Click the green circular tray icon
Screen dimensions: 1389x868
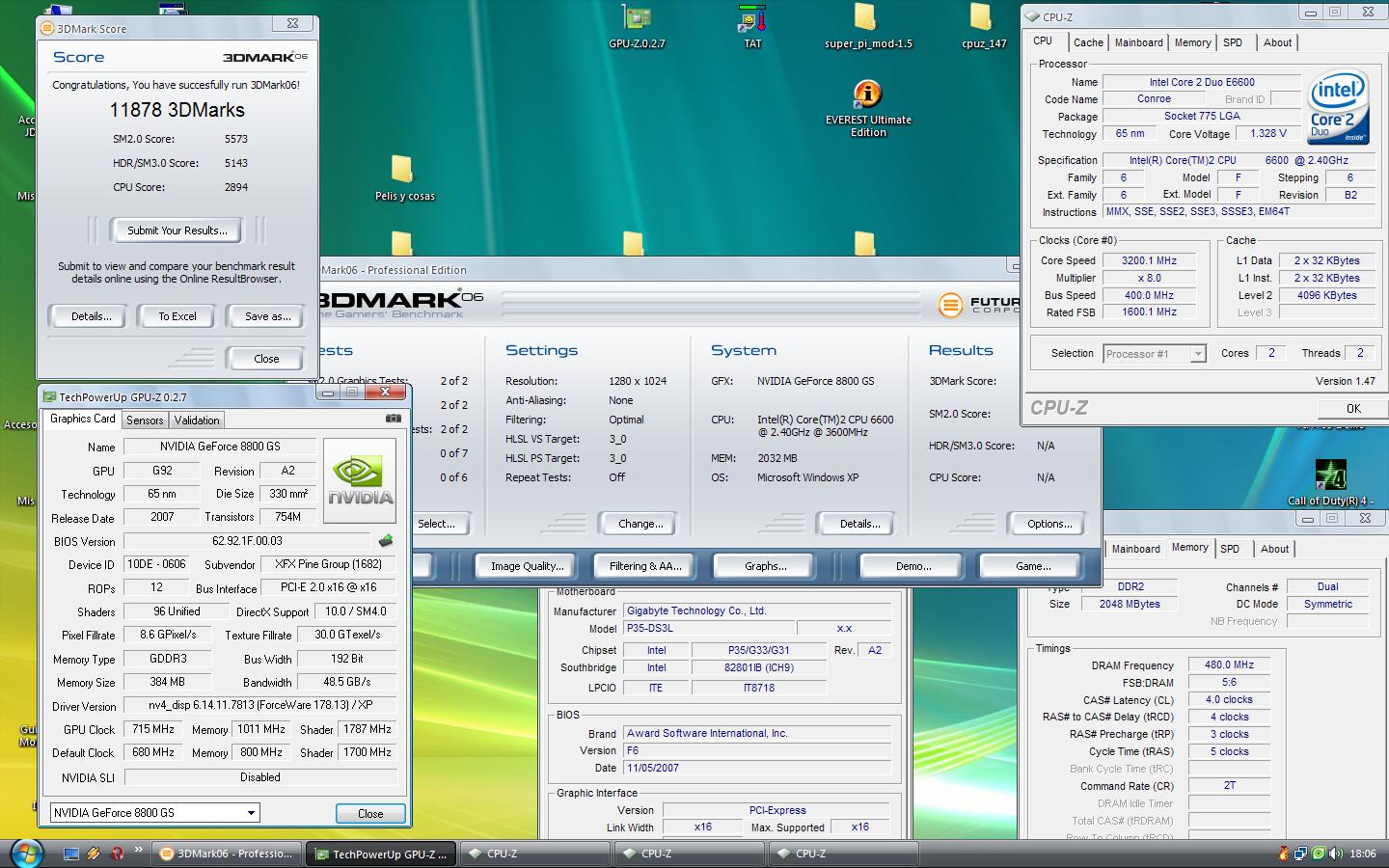[x=1319, y=854]
